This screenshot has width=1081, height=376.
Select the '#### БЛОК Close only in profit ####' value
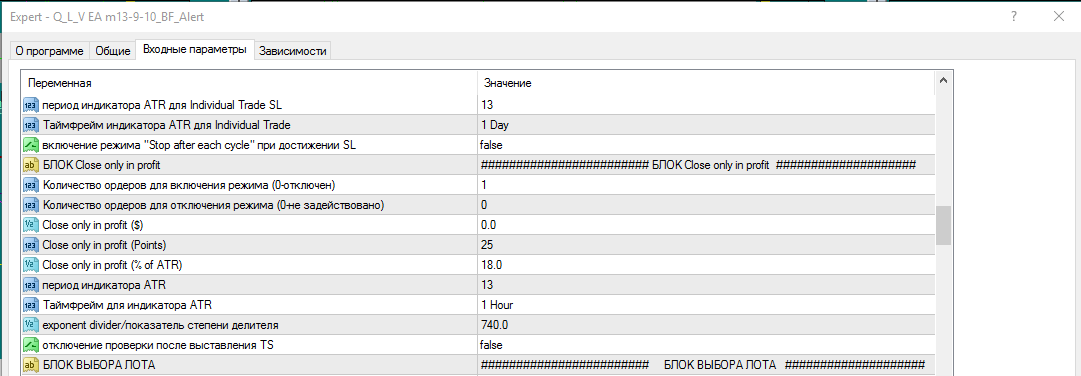[x=698, y=165]
